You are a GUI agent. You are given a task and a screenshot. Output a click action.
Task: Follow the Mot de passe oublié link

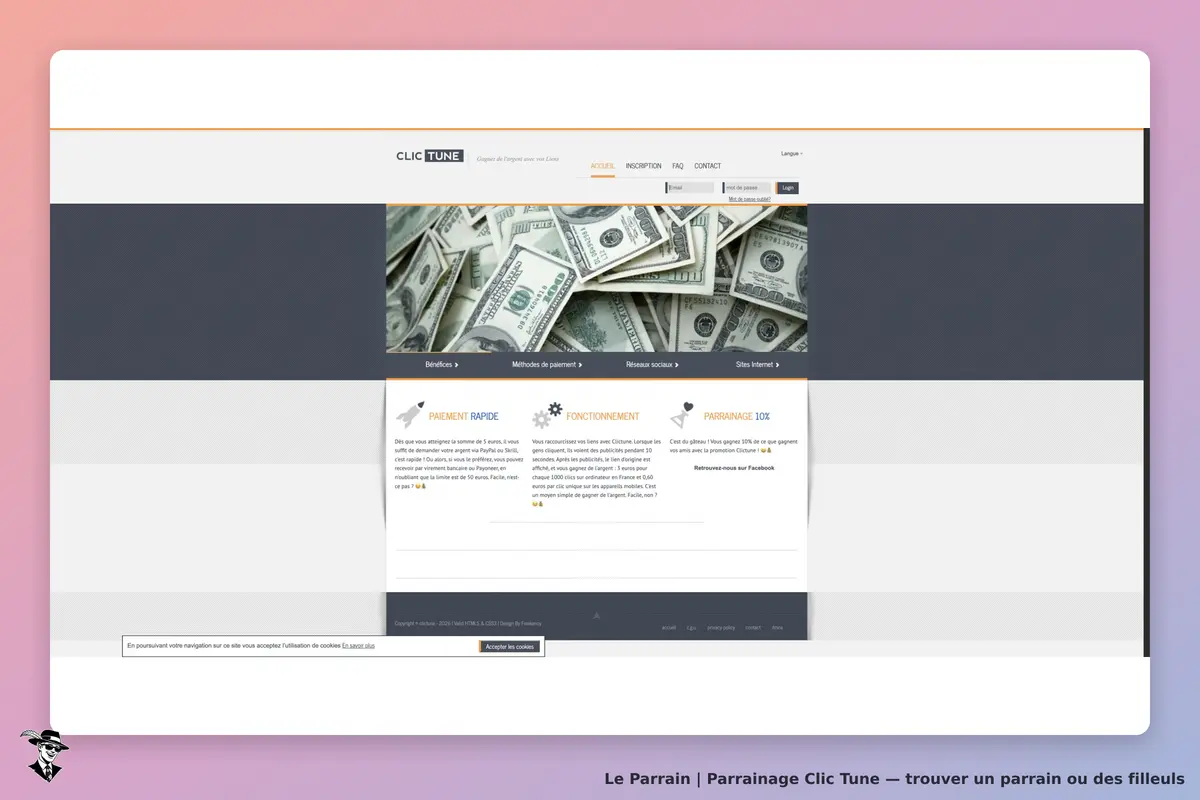point(750,199)
